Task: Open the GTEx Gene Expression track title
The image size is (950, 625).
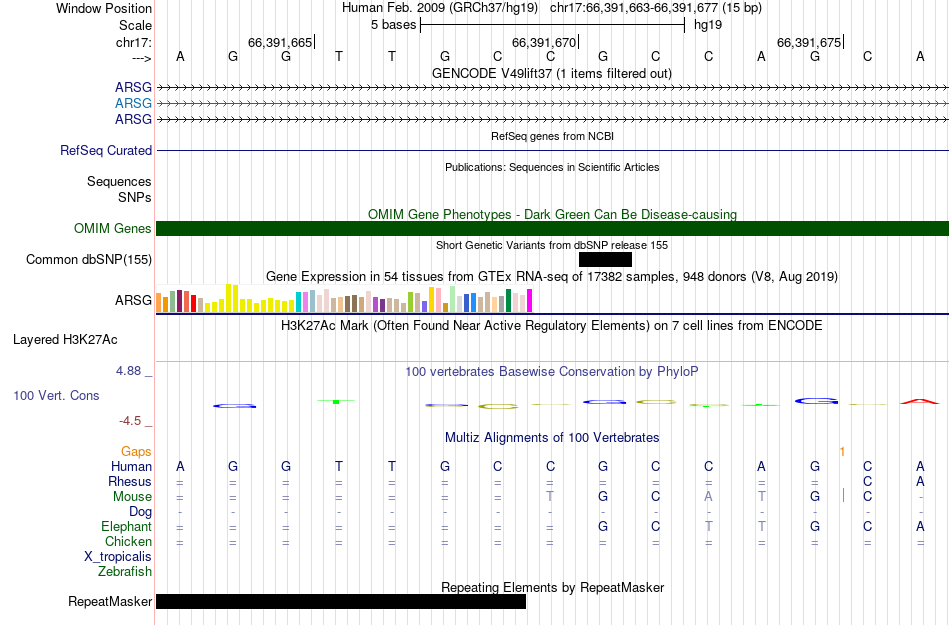Action: coord(552,277)
